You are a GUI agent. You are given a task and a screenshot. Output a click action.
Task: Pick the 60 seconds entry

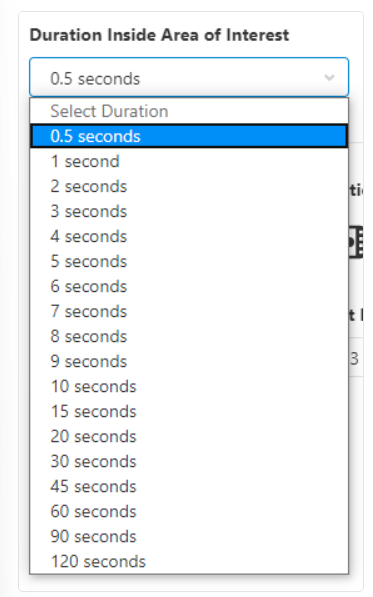189,511
